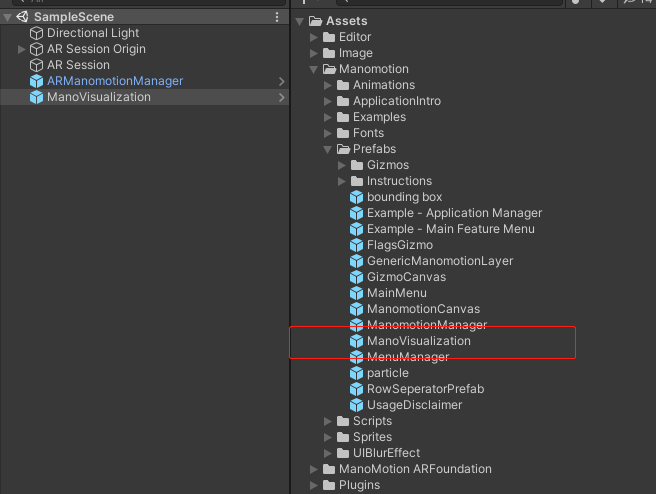Viewport: 656px width, 494px height.
Task: Expand the Fonts folder
Action: point(328,133)
